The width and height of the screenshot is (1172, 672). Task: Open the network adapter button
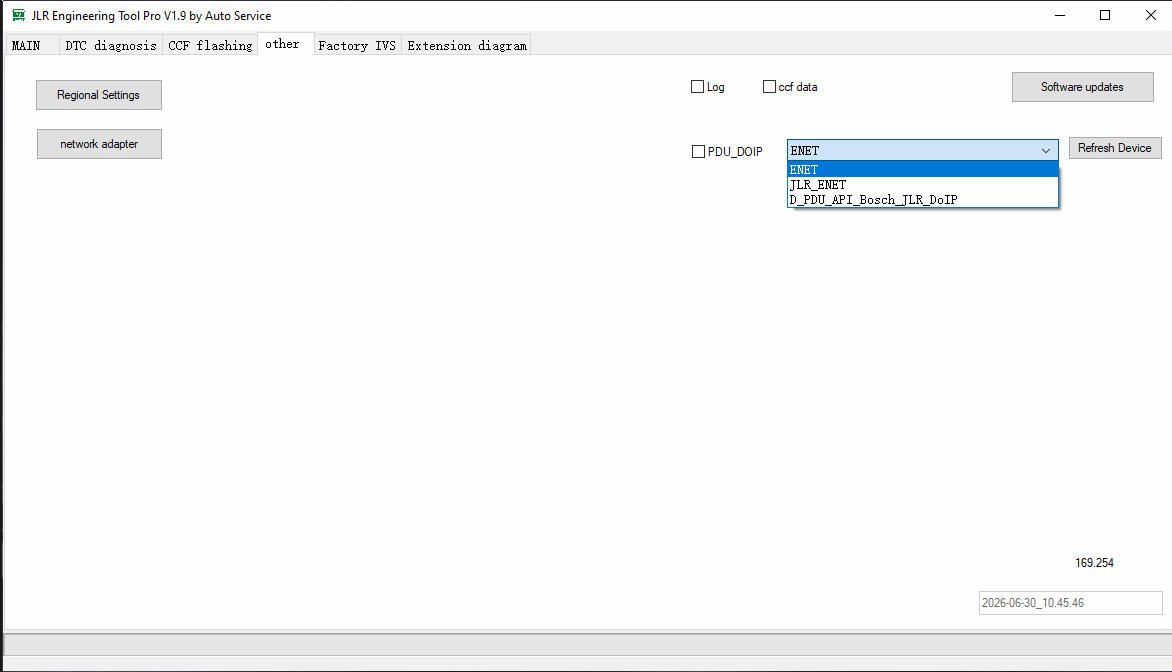(x=99, y=144)
